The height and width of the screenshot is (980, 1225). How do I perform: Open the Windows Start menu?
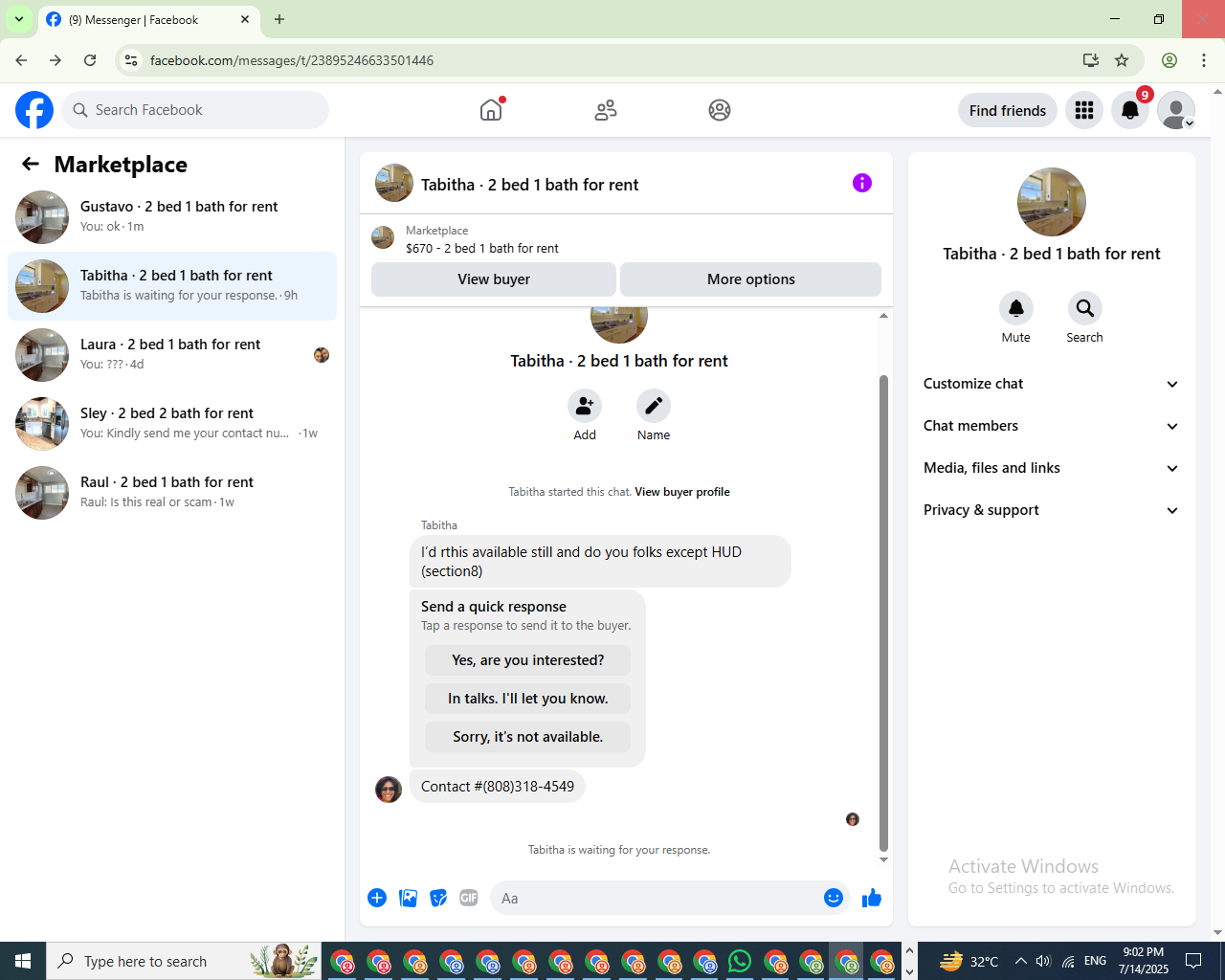point(23,961)
